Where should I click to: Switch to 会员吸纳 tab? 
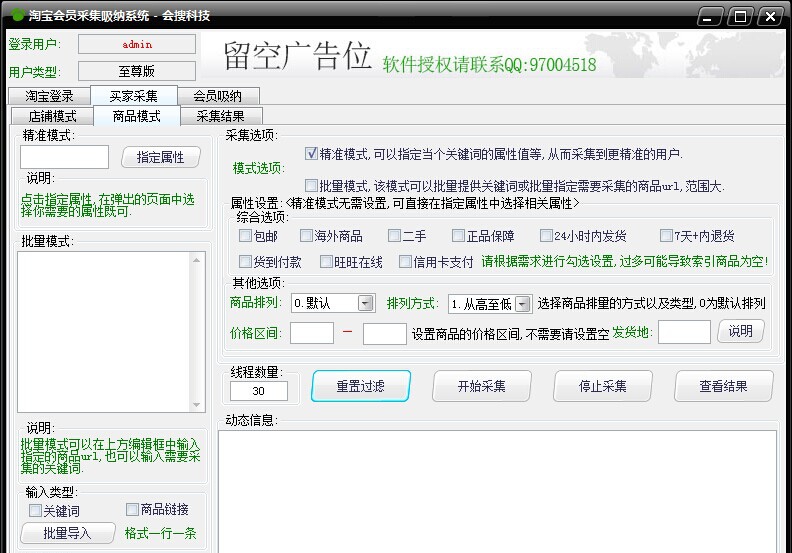click(x=218, y=96)
